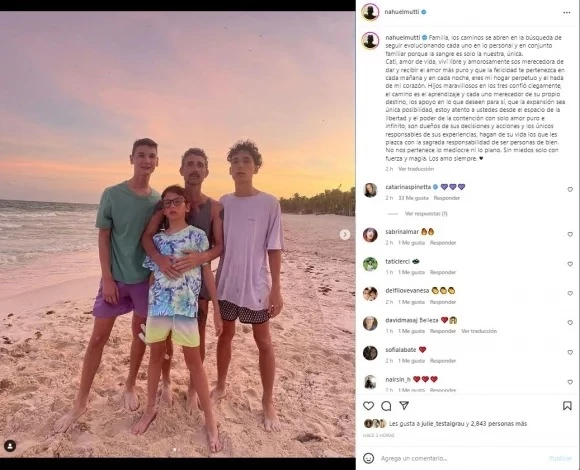
Task: Translate davidmasaj's comment with Ver traducción
Action: tap(479, 331)
